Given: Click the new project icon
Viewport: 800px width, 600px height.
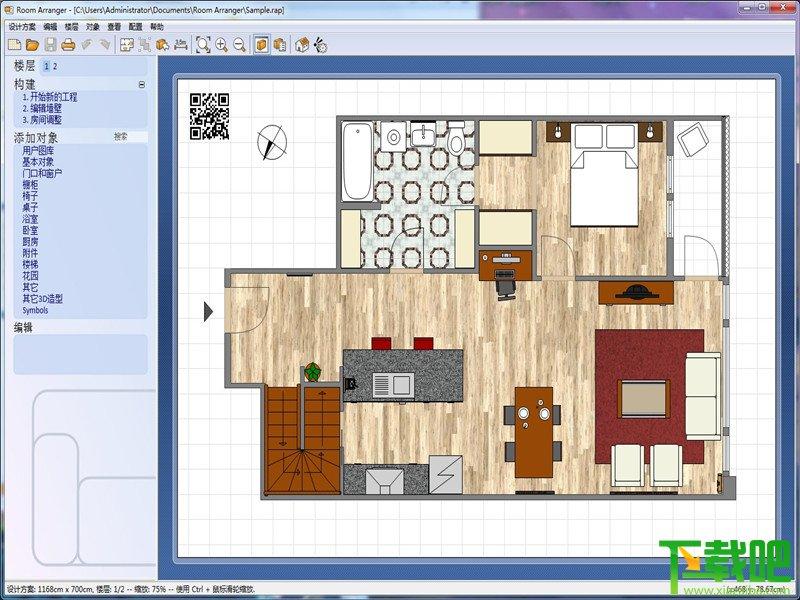Looking at the screenshot, I should tap(14, 45).
